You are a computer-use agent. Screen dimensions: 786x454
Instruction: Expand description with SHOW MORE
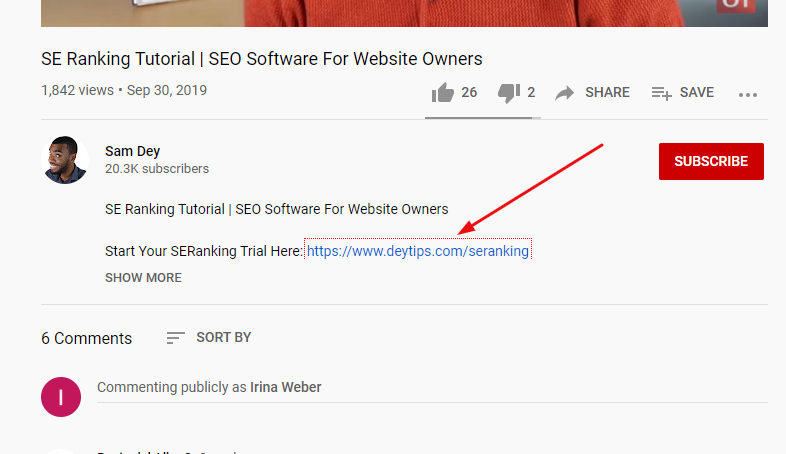point(143,278)
